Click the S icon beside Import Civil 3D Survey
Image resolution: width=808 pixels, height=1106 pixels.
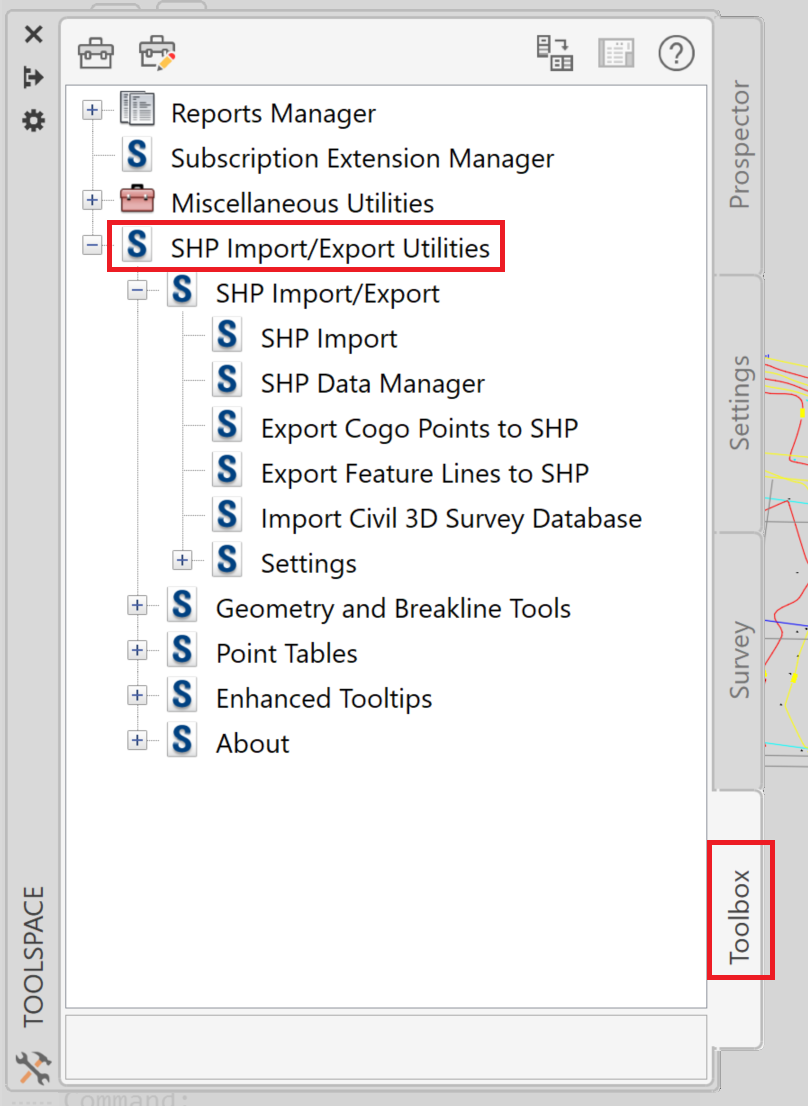coord(227,516)
